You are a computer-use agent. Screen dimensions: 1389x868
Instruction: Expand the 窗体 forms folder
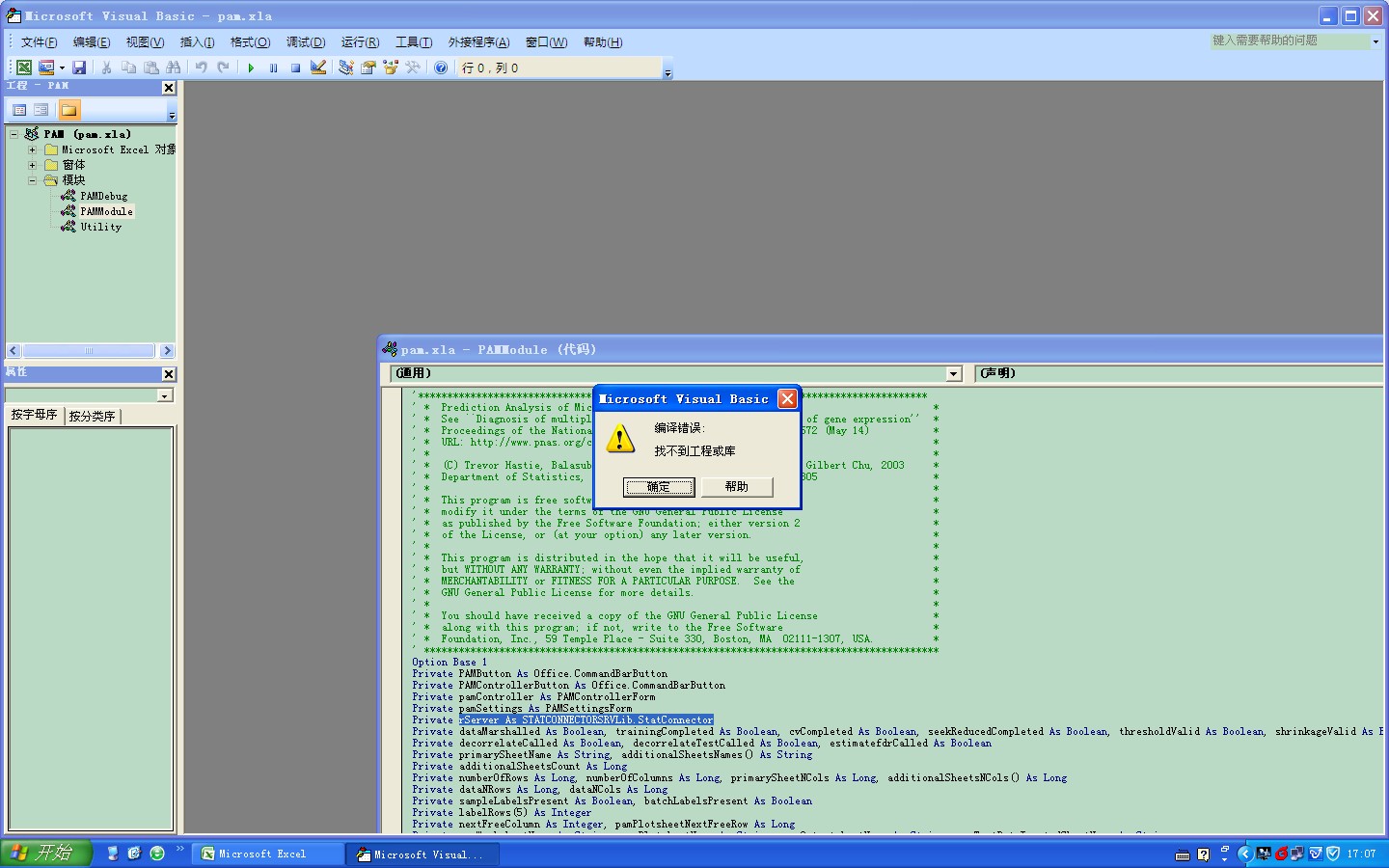(x=32, y=165)
